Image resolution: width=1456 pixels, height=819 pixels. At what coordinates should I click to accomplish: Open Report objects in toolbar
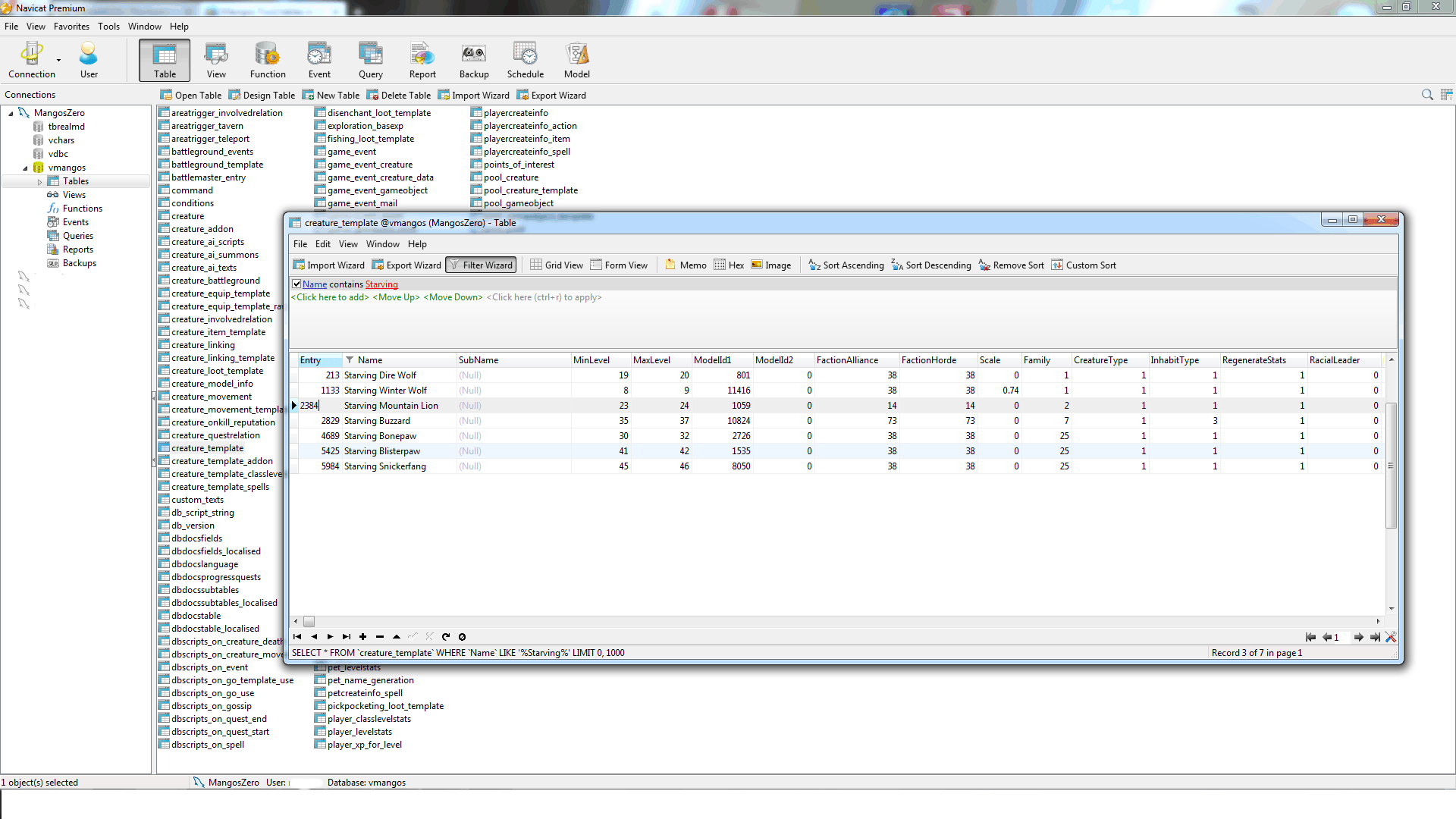pyautogui.click(x=422, y=60)
